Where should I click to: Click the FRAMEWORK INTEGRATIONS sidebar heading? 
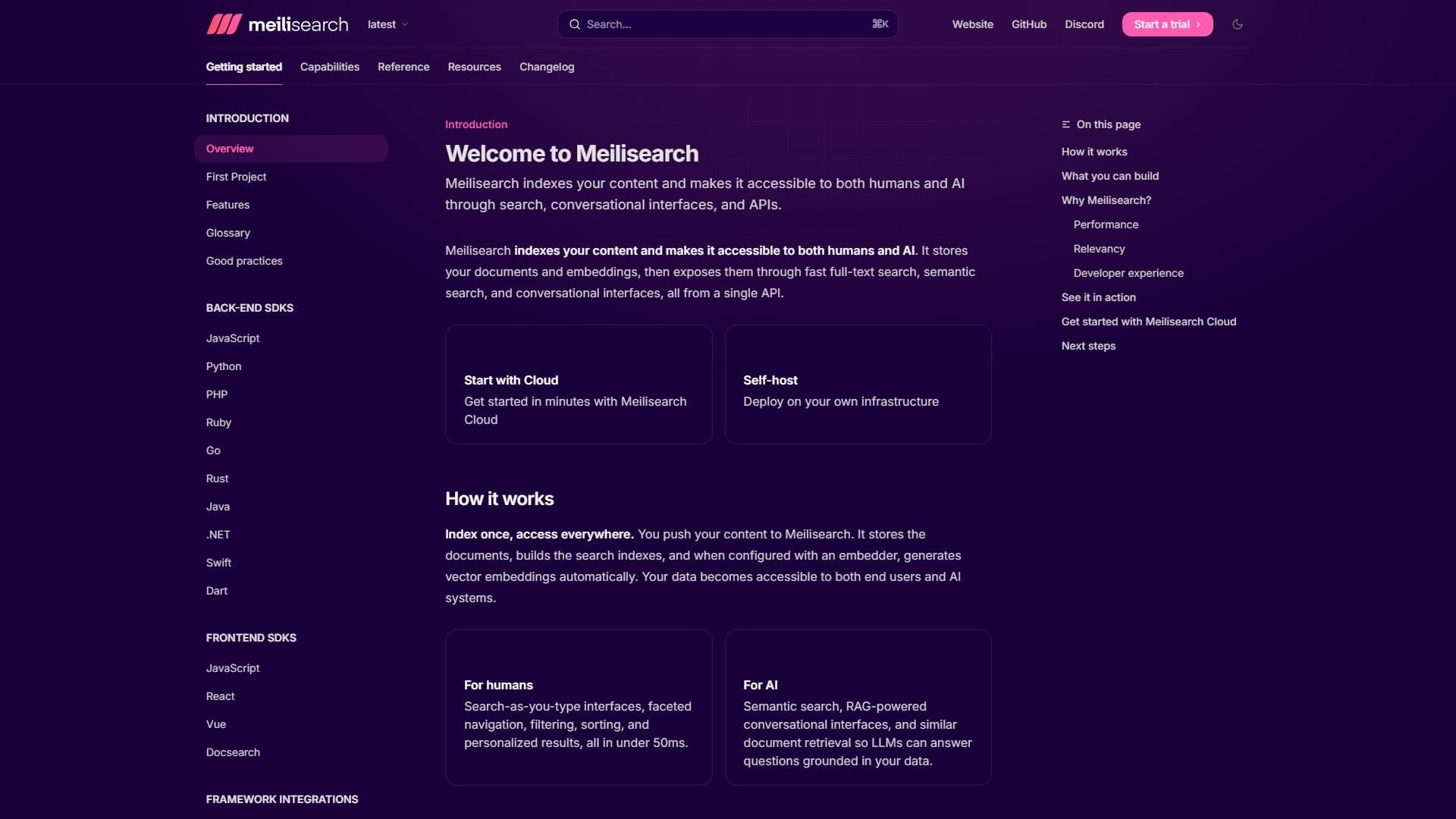click(282, 799)
